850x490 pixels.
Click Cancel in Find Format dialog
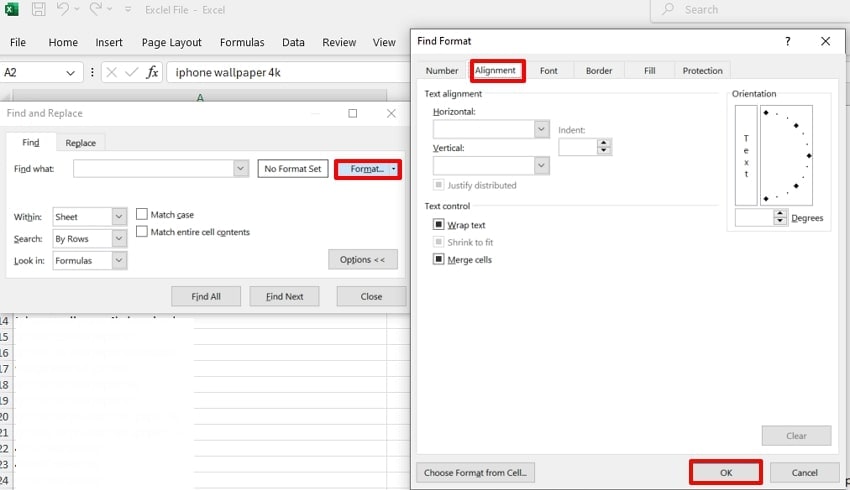[x=804, y=472]
